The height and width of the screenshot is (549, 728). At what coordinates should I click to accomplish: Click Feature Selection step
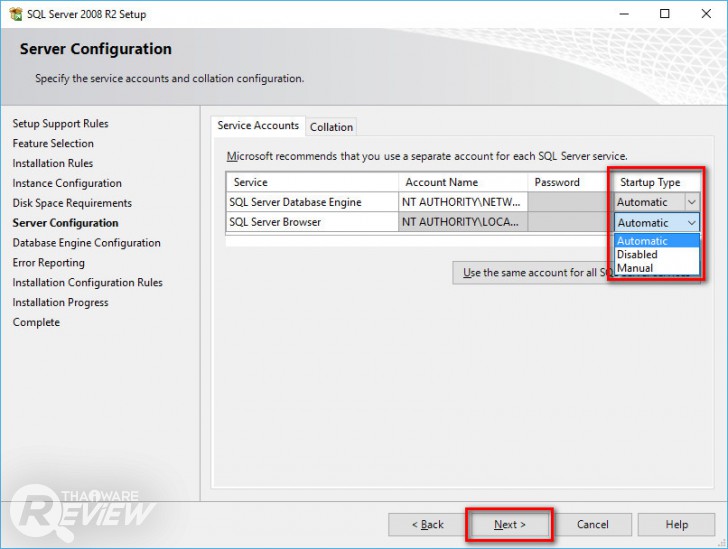(53, 144)
